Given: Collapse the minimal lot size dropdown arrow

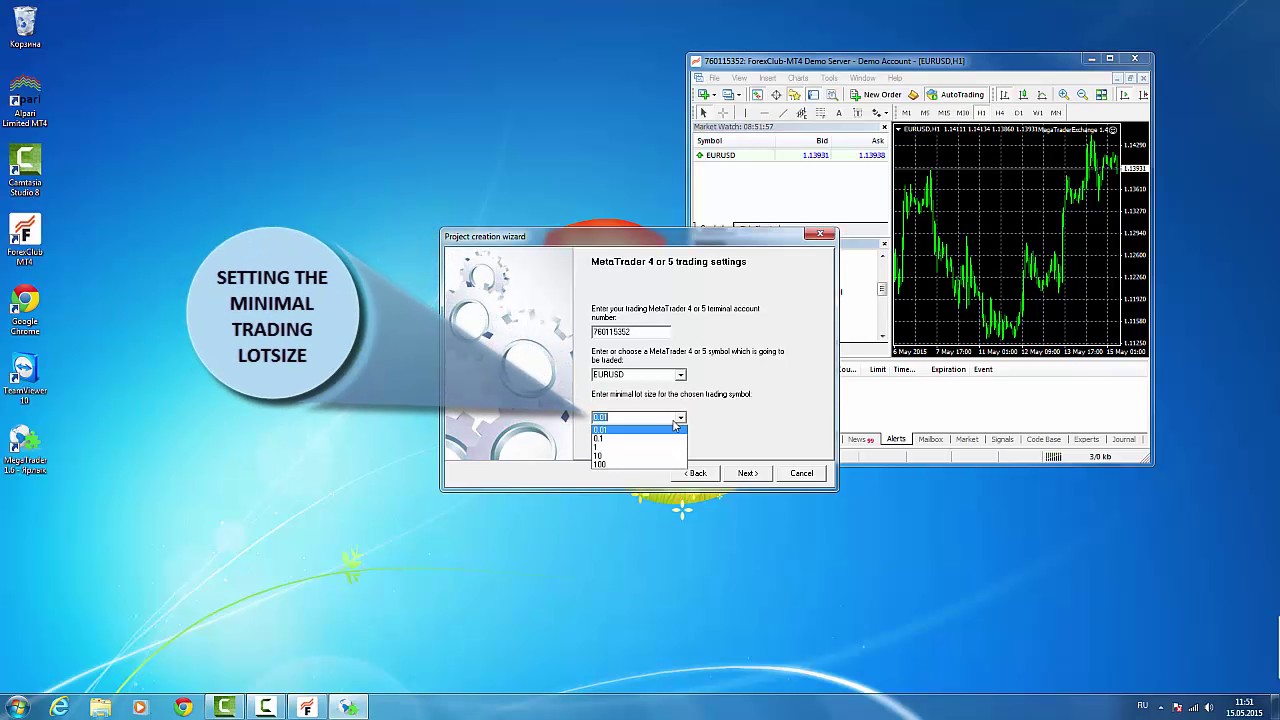Looking at the screenshot, I should click(x=680, y=417).
